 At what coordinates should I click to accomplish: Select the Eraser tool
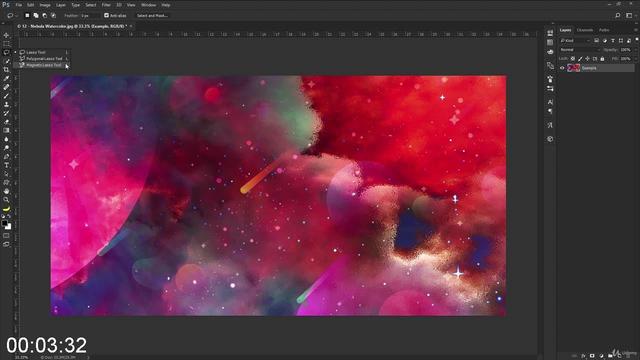coord(6,122)
